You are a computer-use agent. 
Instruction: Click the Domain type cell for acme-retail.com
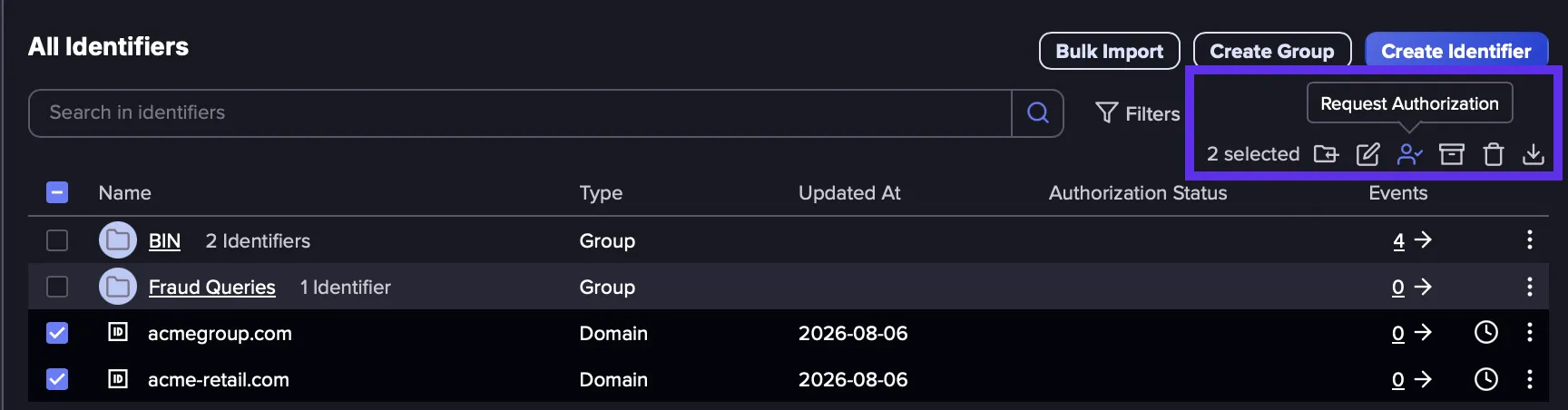[613, 379]
